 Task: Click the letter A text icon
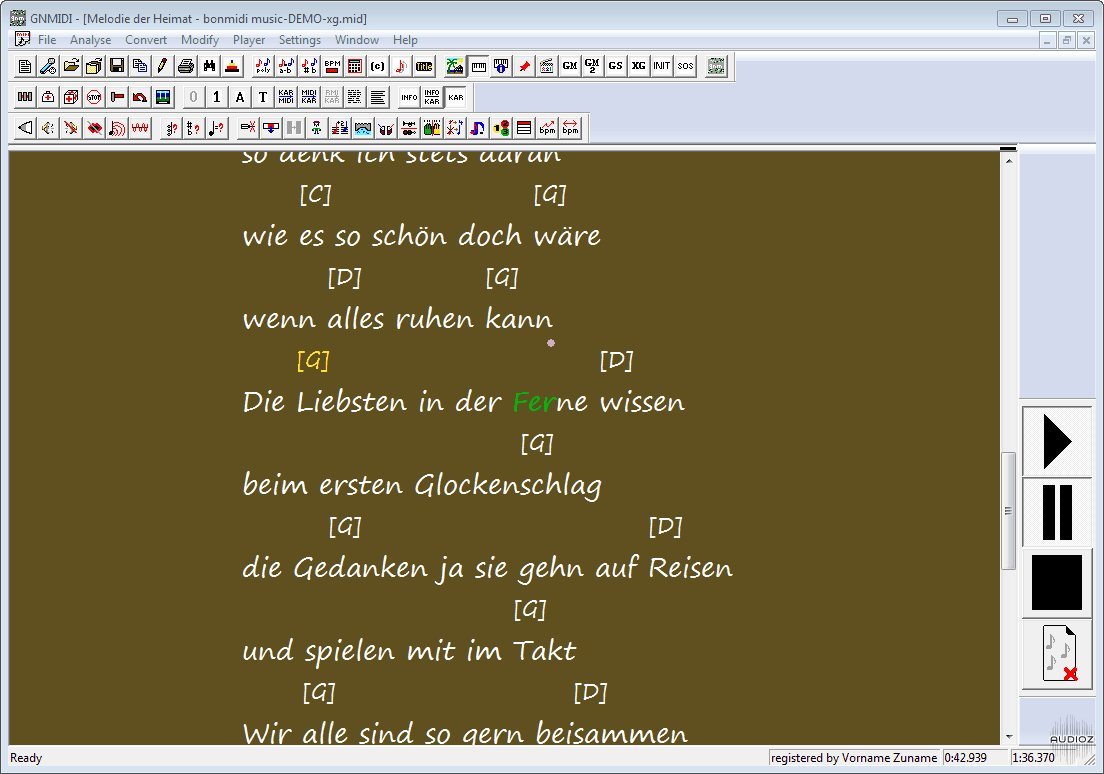(240, 97)
